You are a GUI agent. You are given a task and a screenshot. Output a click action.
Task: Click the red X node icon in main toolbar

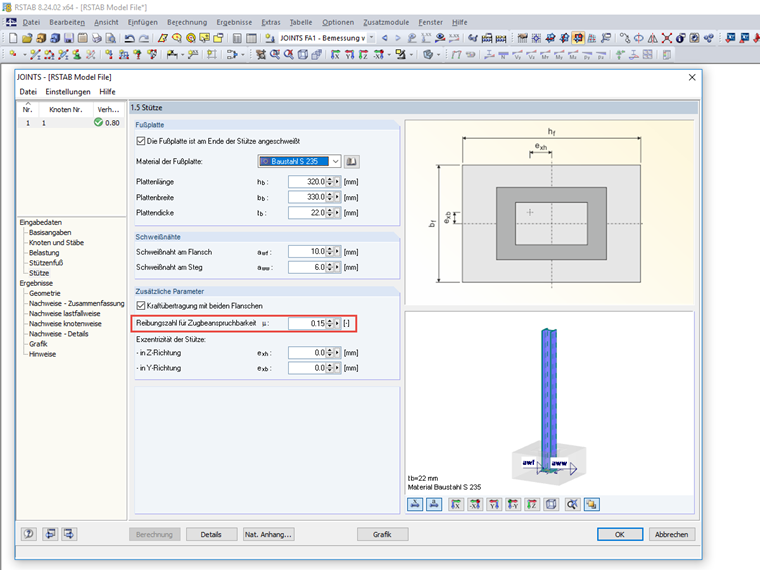tap(667, 38)
